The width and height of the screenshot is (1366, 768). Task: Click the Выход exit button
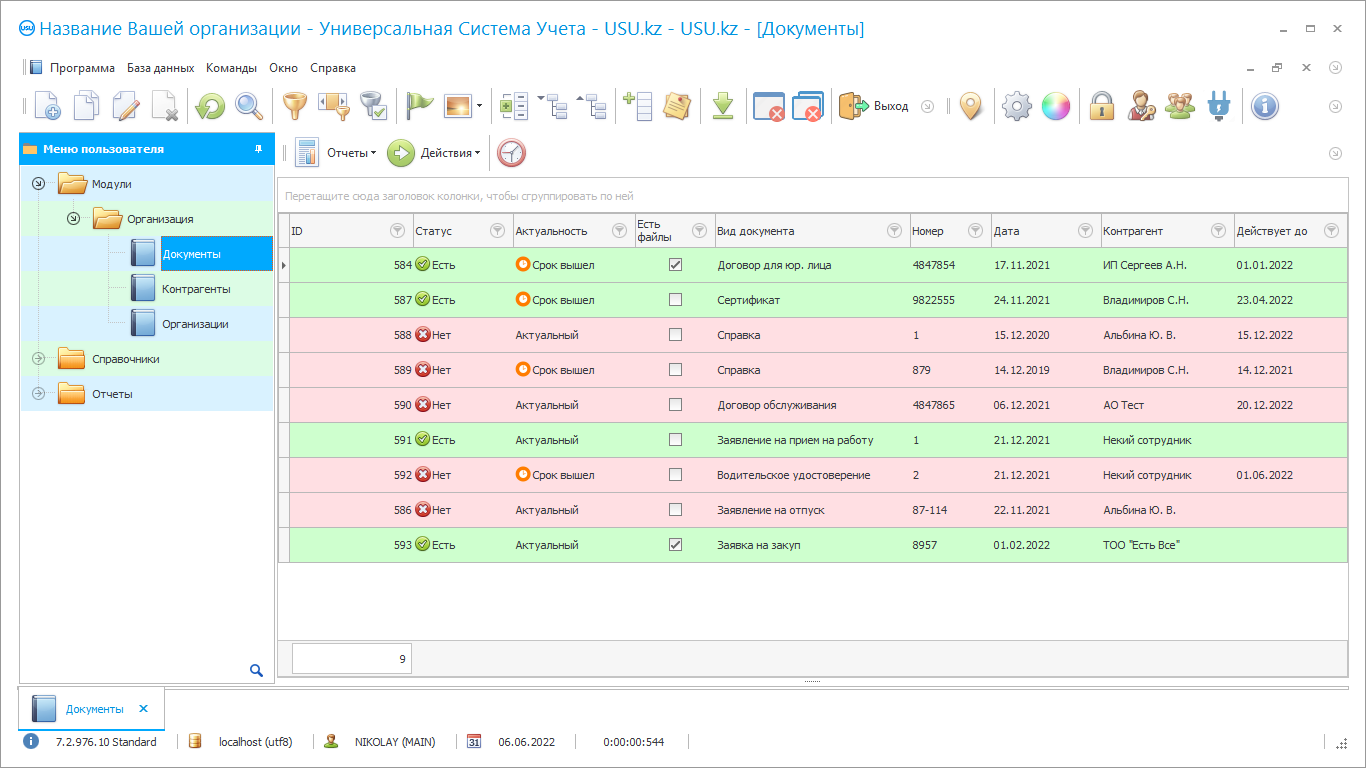click(x=874, y=106)
